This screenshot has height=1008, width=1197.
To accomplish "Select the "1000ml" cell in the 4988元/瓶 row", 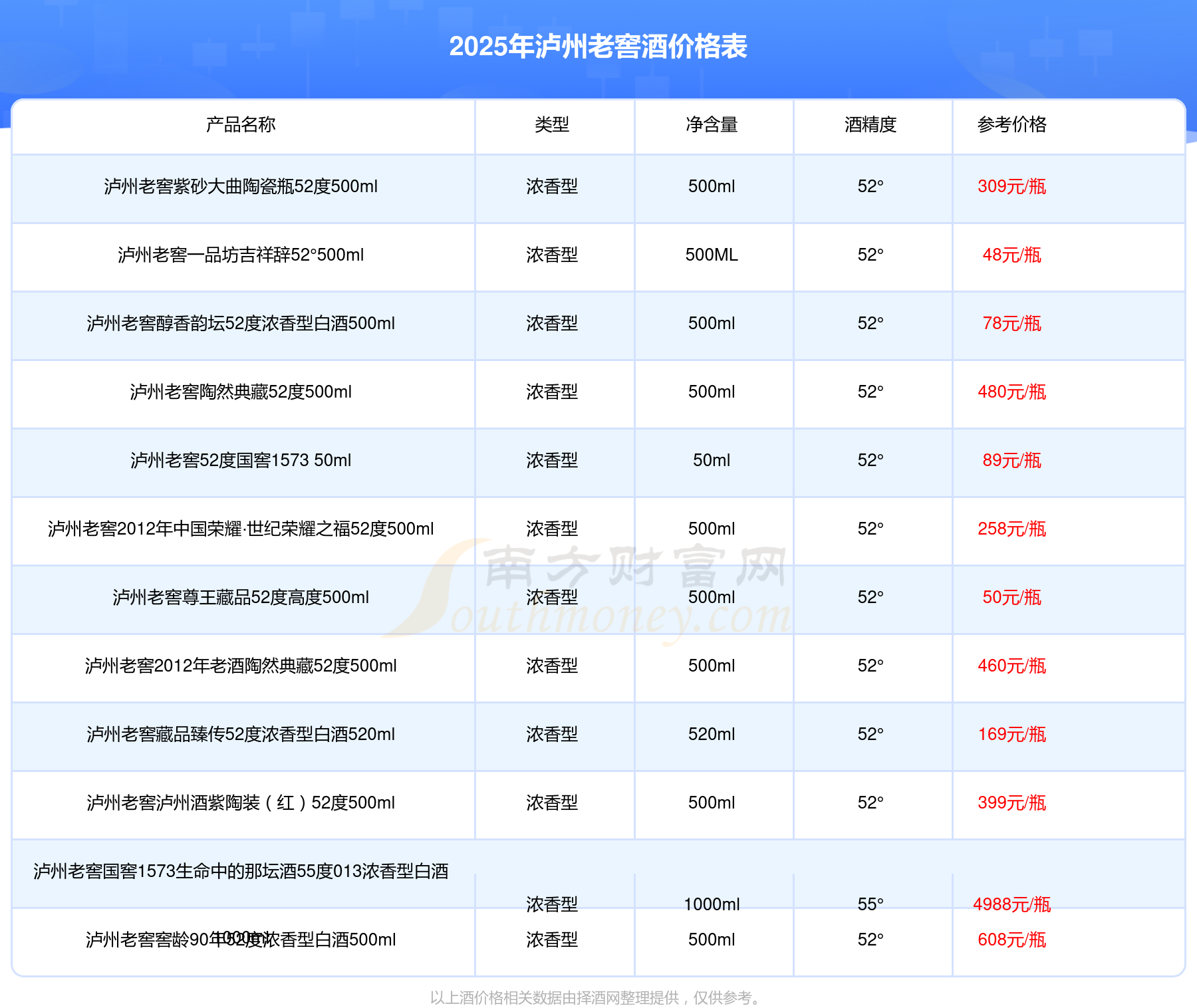I will [x=712, y=904].
